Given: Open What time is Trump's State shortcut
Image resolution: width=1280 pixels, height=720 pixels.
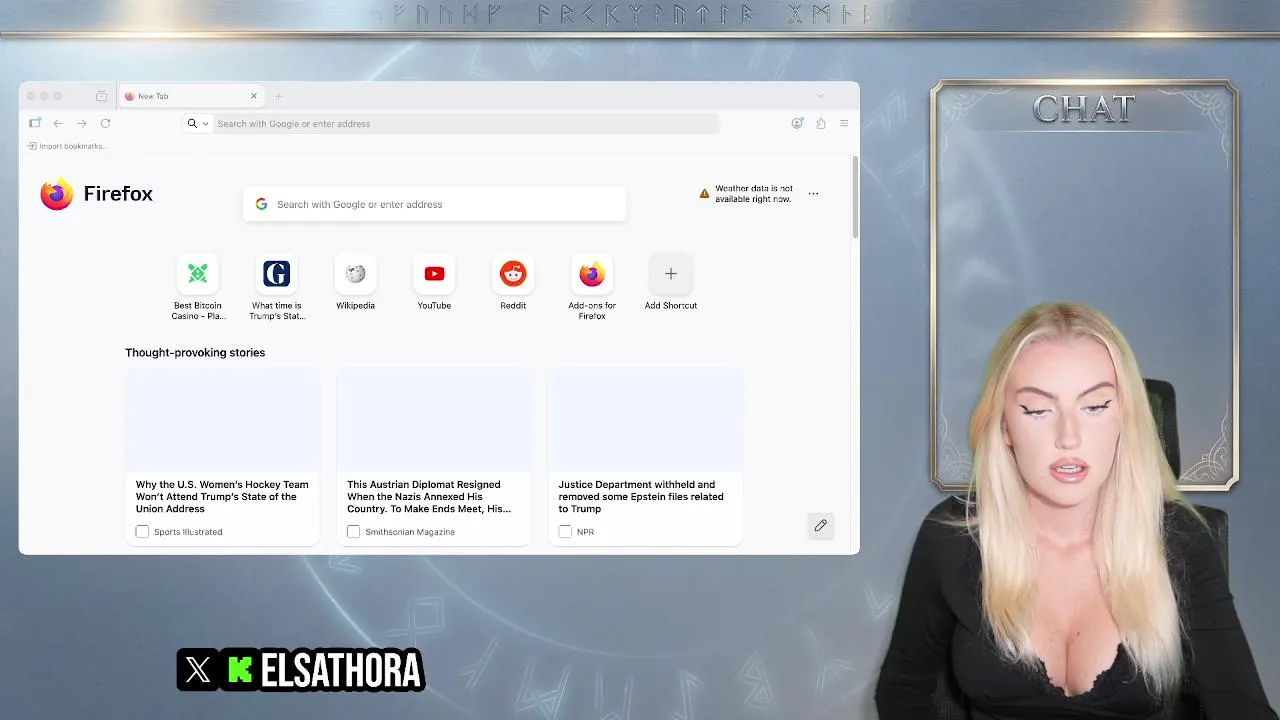Looking at the screenshot, I should pyautogui.click(x=277, y=287).
